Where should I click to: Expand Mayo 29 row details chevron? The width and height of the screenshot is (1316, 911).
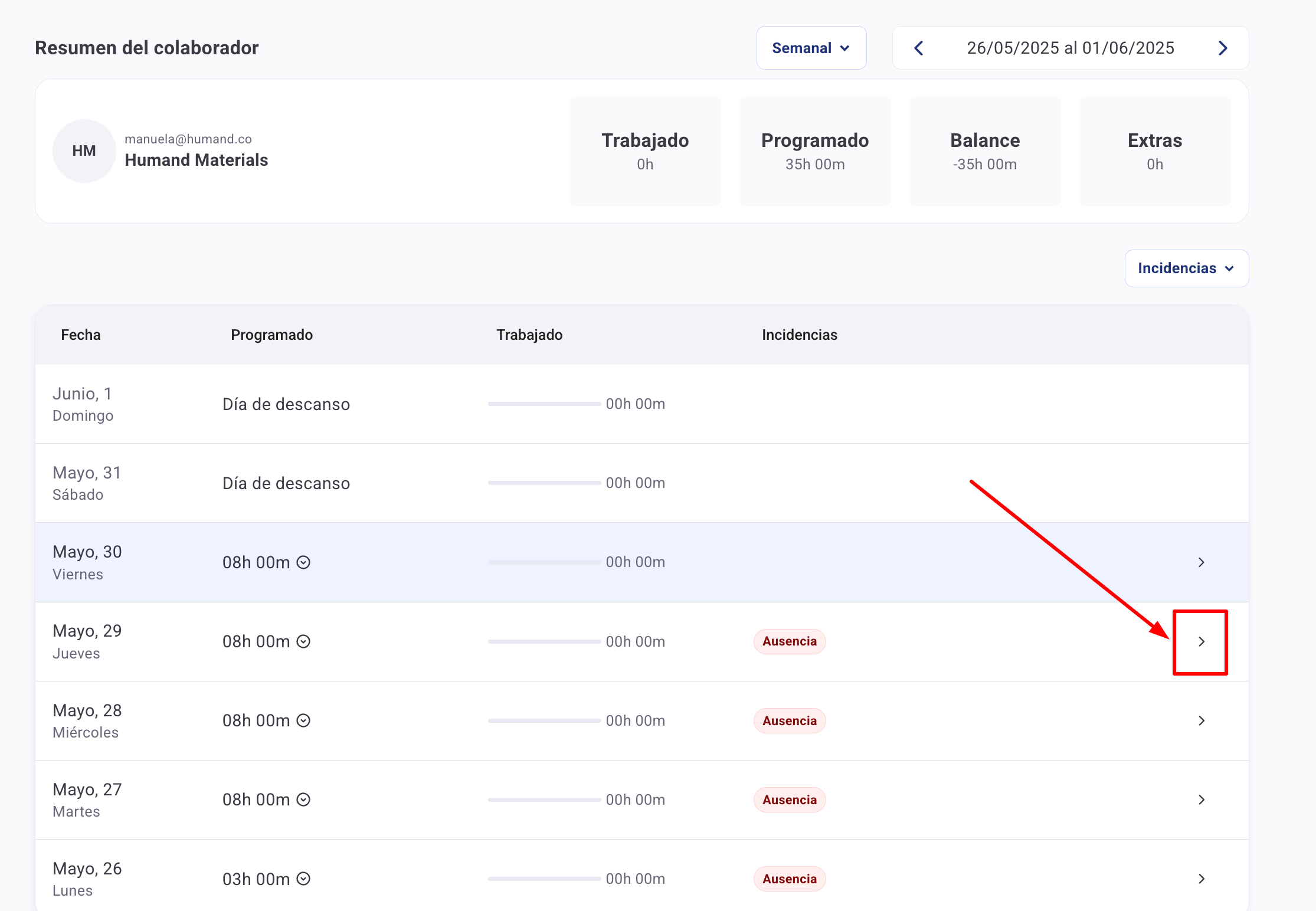(x=1201, y=641)
